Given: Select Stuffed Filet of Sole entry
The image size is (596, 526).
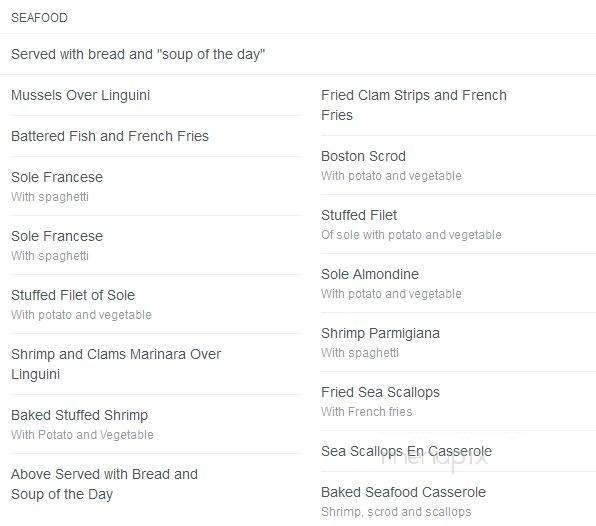Looking at the screenshot, I should tap(73, 295).
